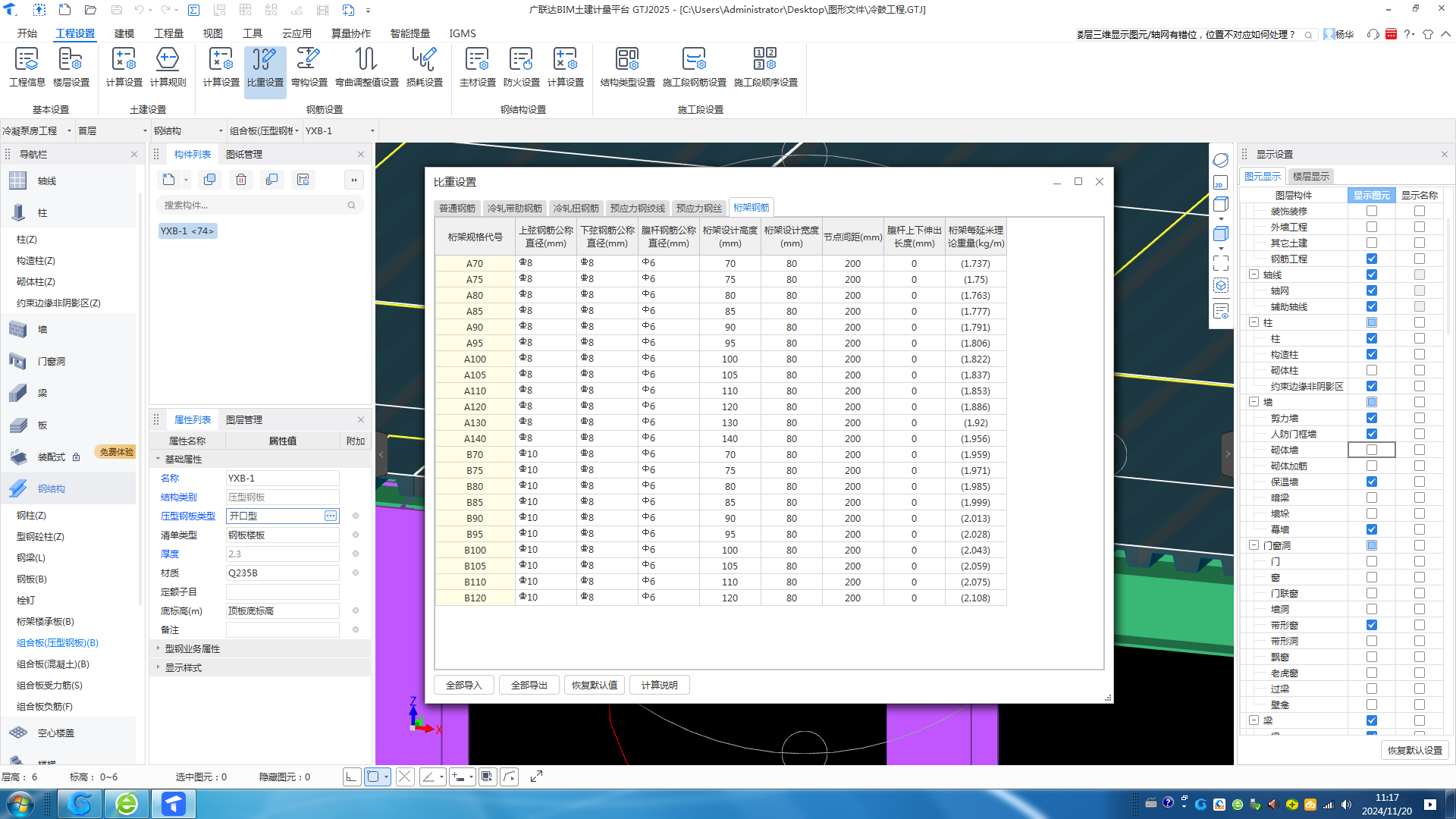Toggle 显示图元 checkbox for 带形窗
This screenshot has width=1456, height=819.
pyautogui.click(x=1371, y=625)
